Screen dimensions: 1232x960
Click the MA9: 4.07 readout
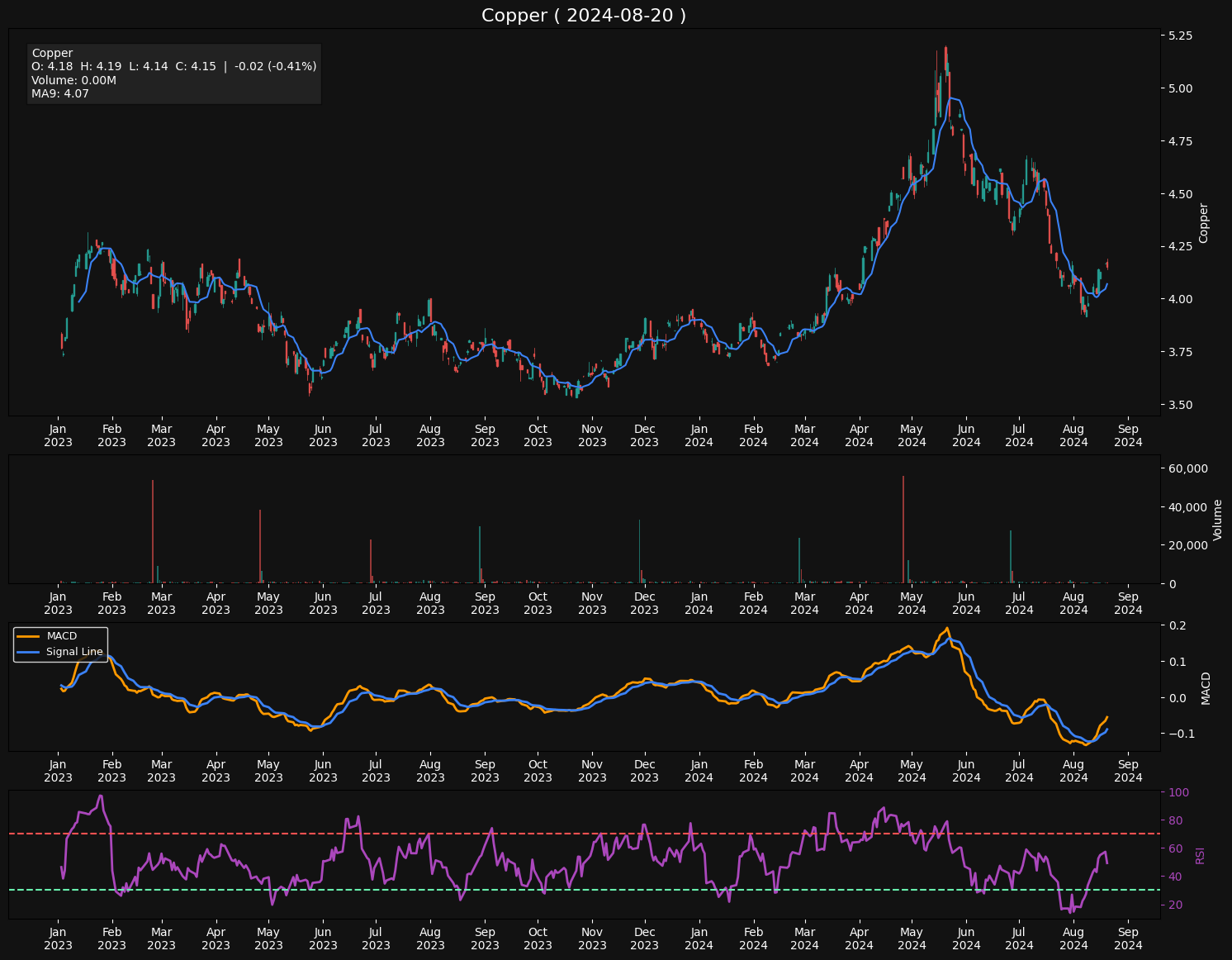60,93
